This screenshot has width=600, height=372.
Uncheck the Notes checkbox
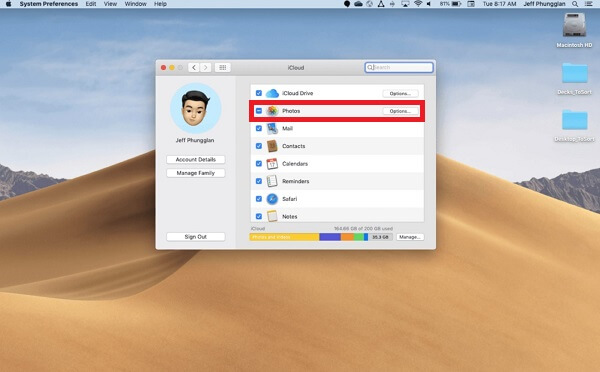tap(259, 216)
